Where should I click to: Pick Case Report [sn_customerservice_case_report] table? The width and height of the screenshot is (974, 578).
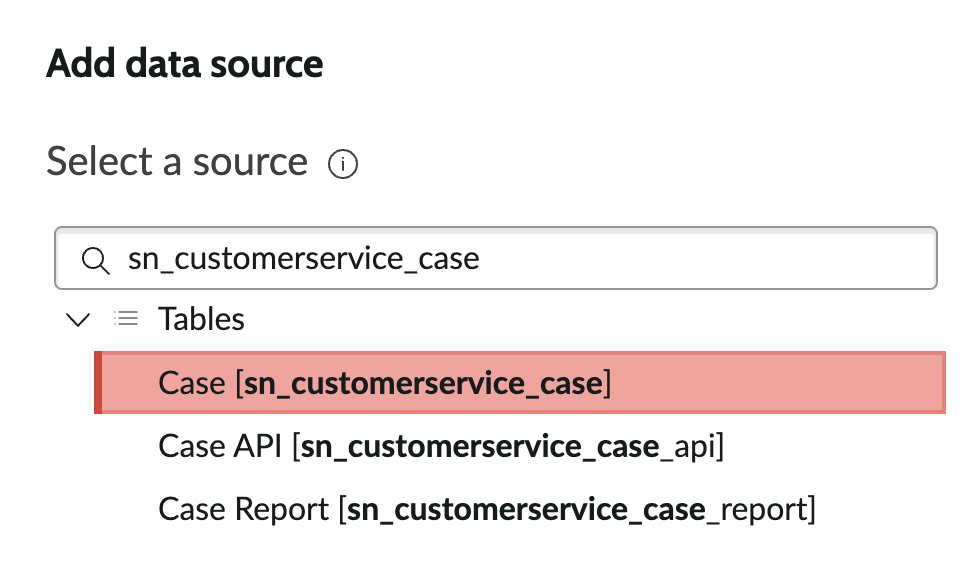488,509
